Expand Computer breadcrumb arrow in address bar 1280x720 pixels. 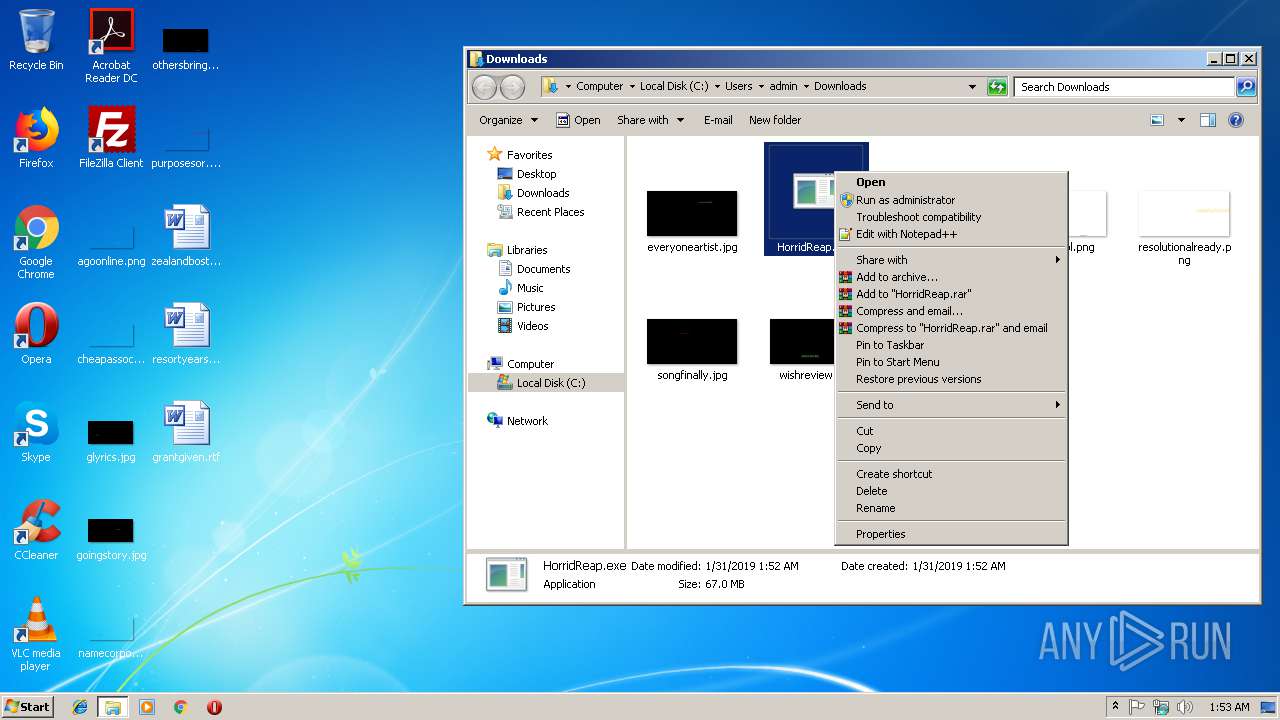[632, 87]
